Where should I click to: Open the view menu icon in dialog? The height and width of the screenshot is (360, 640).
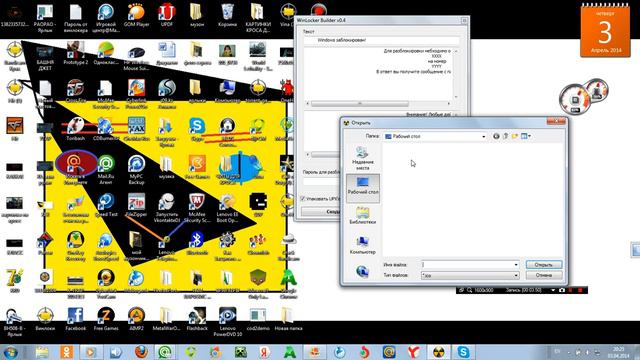526,136
